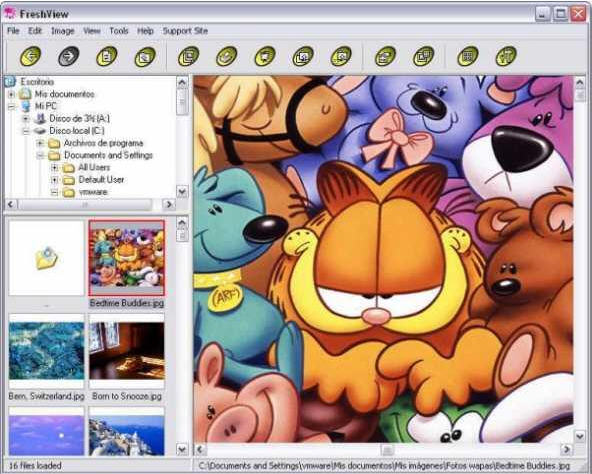
Task: Open the Edit menu
Action: pos(35,31)
